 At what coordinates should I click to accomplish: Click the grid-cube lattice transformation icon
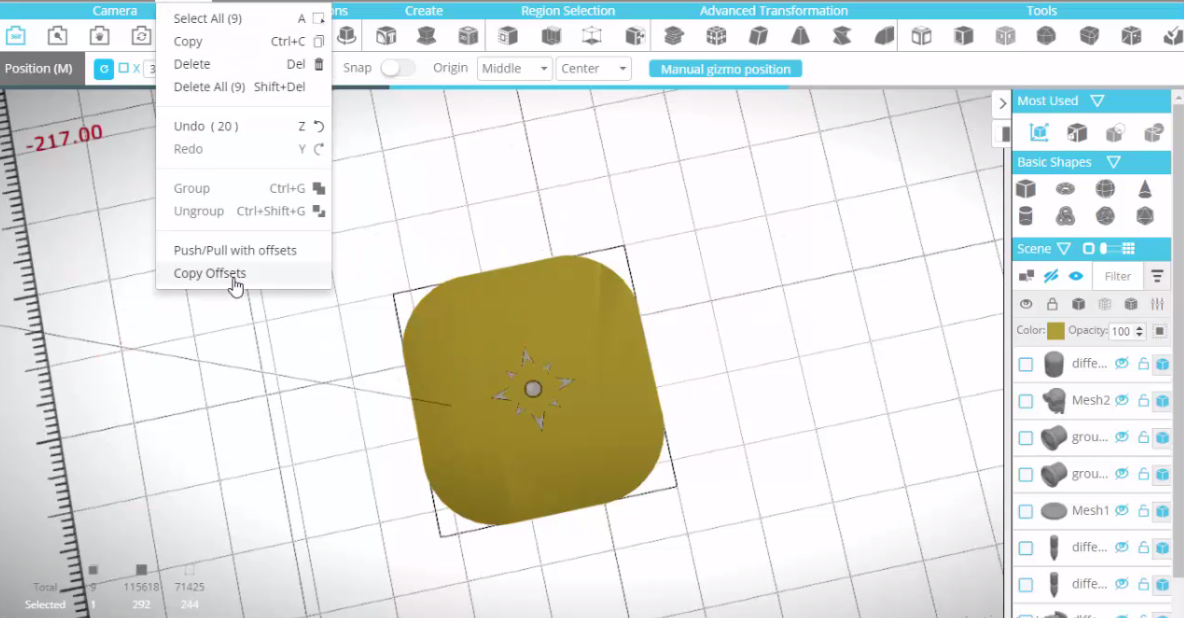(x=716, y=36)
